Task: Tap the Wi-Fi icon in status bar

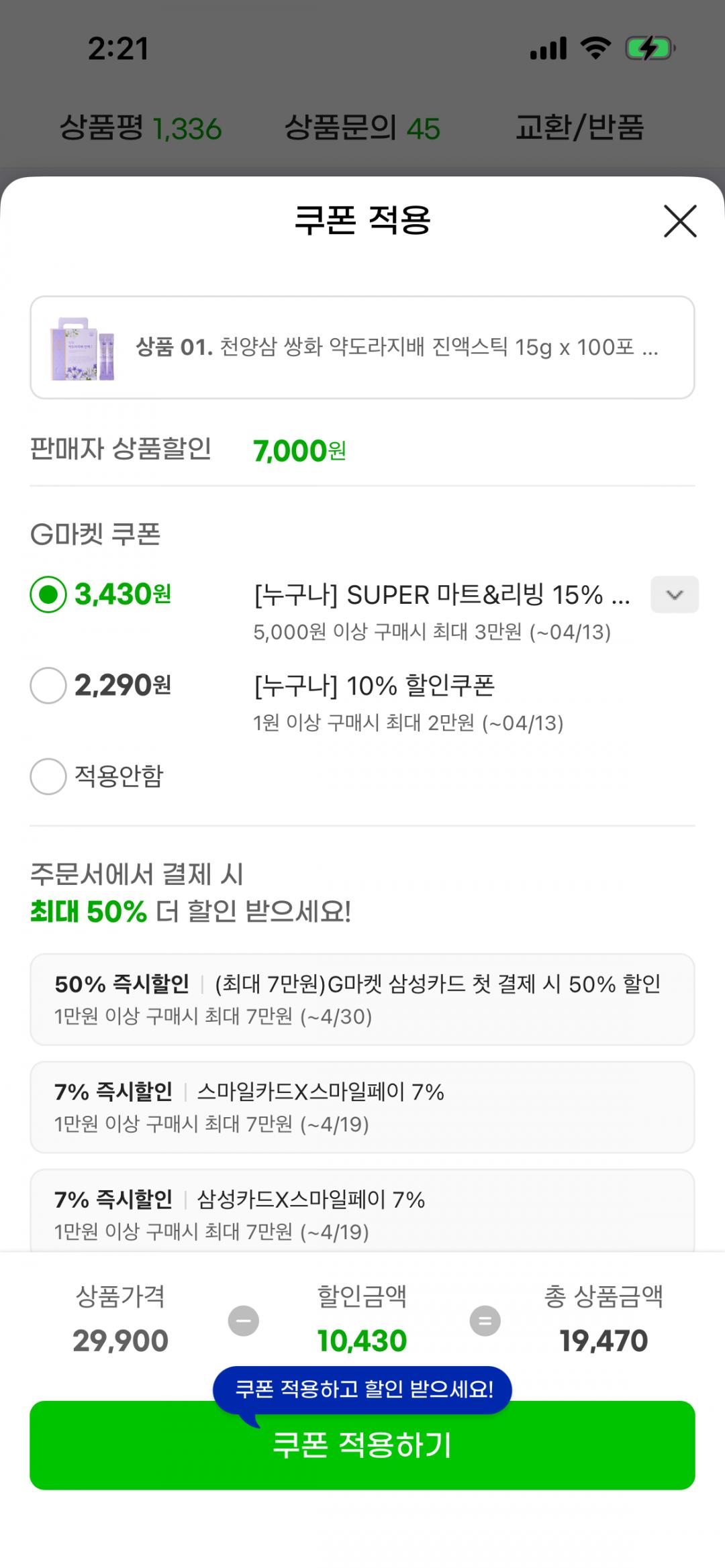Action: coord(595,49)
